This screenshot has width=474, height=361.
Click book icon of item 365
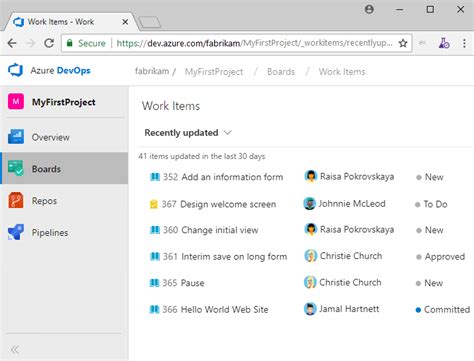pos(154,283)
